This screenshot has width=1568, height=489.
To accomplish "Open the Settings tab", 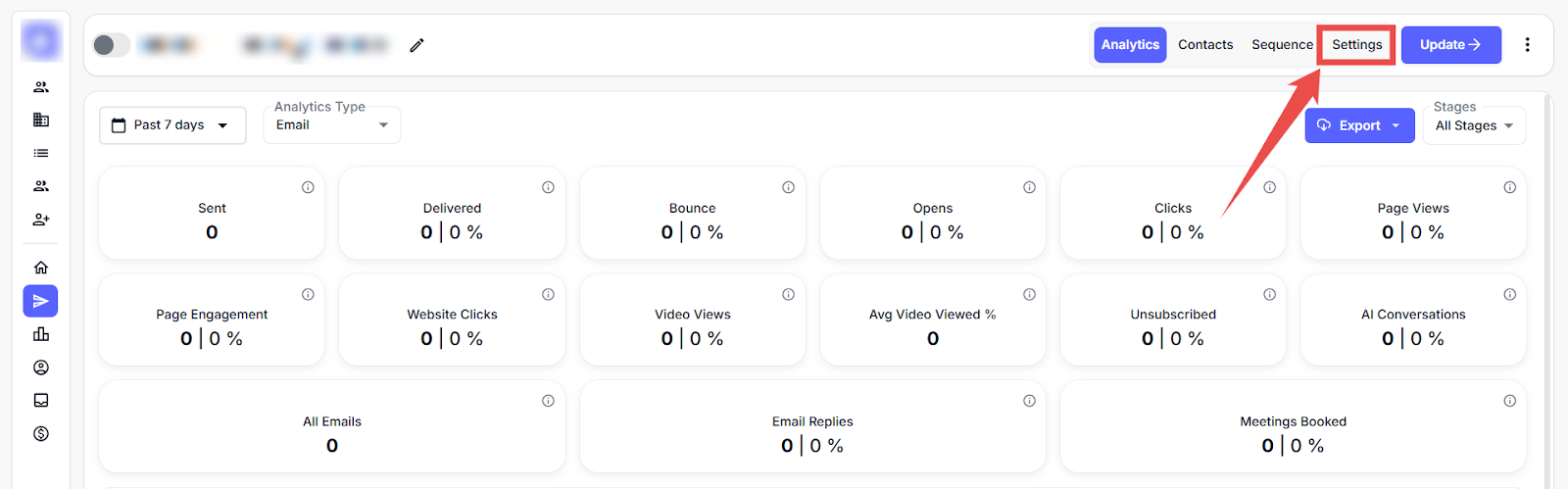I will point(1356,45).
